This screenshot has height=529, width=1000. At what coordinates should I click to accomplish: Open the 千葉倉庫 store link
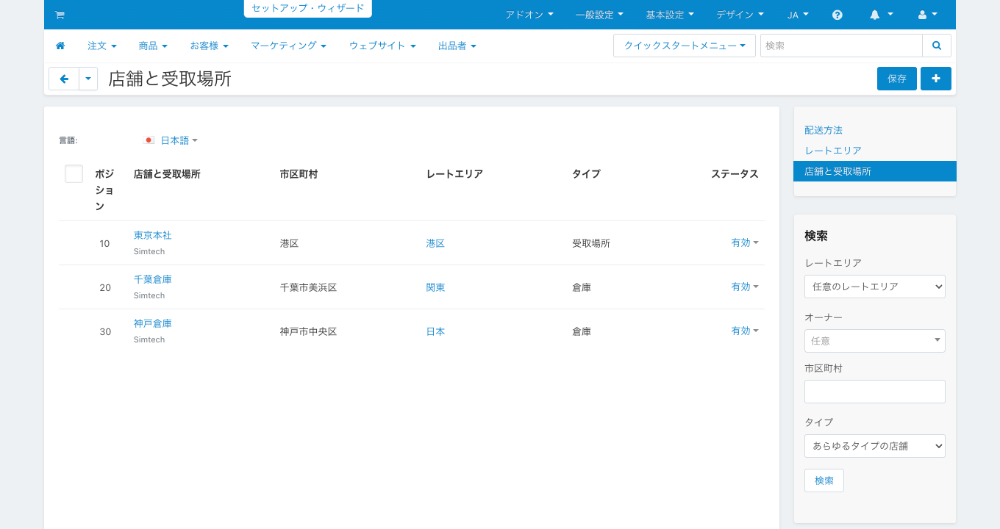152,279
